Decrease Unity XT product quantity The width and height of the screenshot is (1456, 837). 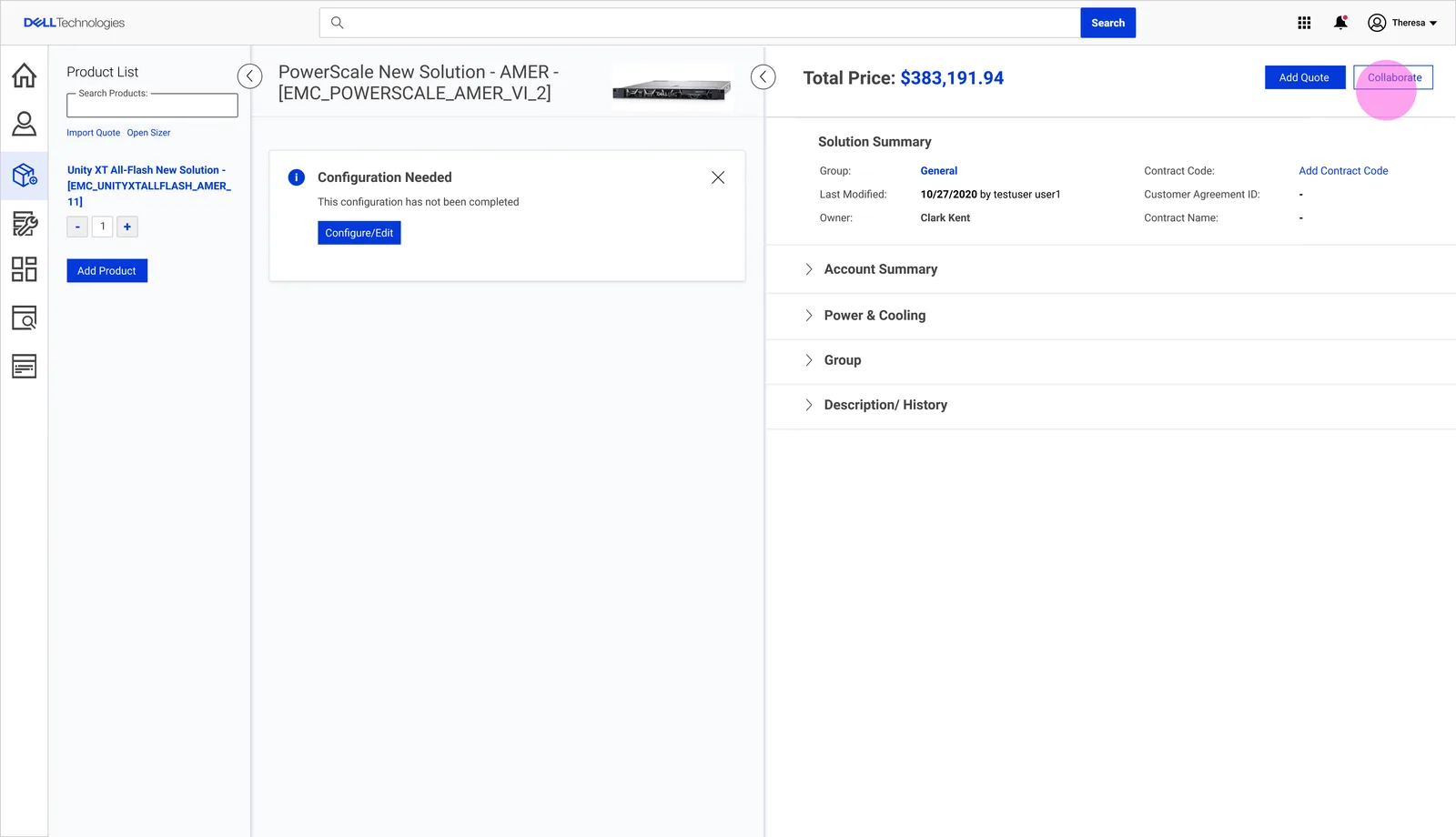[x=77, y=227]
